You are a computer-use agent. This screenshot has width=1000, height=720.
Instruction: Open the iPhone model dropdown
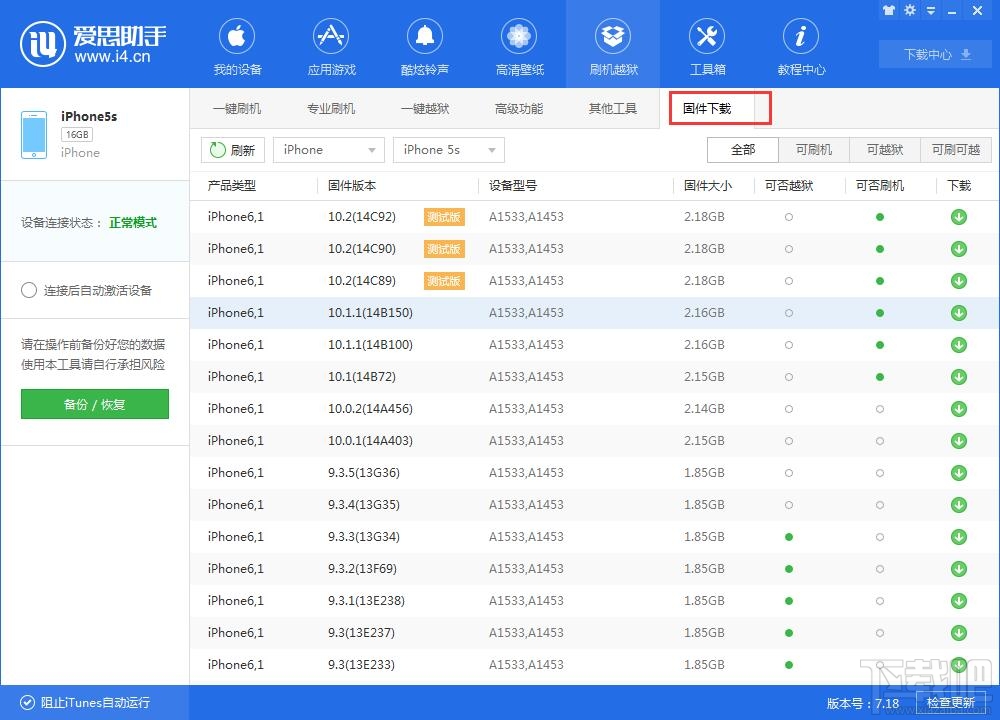[328, 149]
